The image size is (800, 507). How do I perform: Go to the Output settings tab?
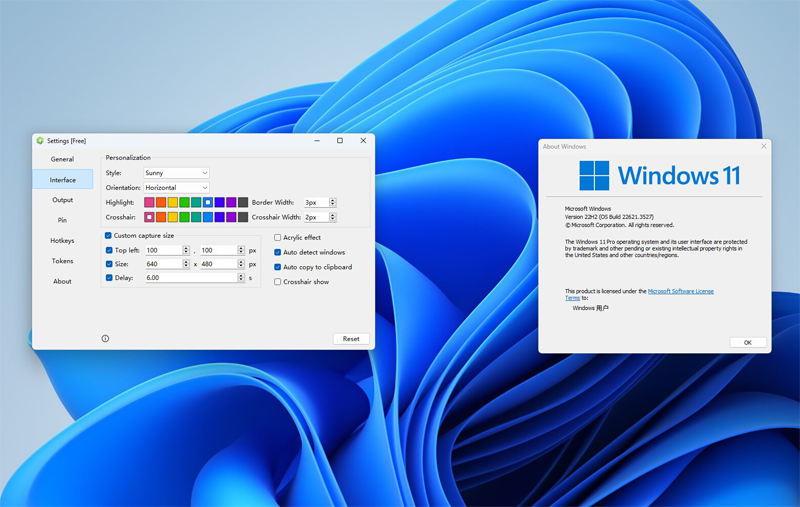coord(62,200)
